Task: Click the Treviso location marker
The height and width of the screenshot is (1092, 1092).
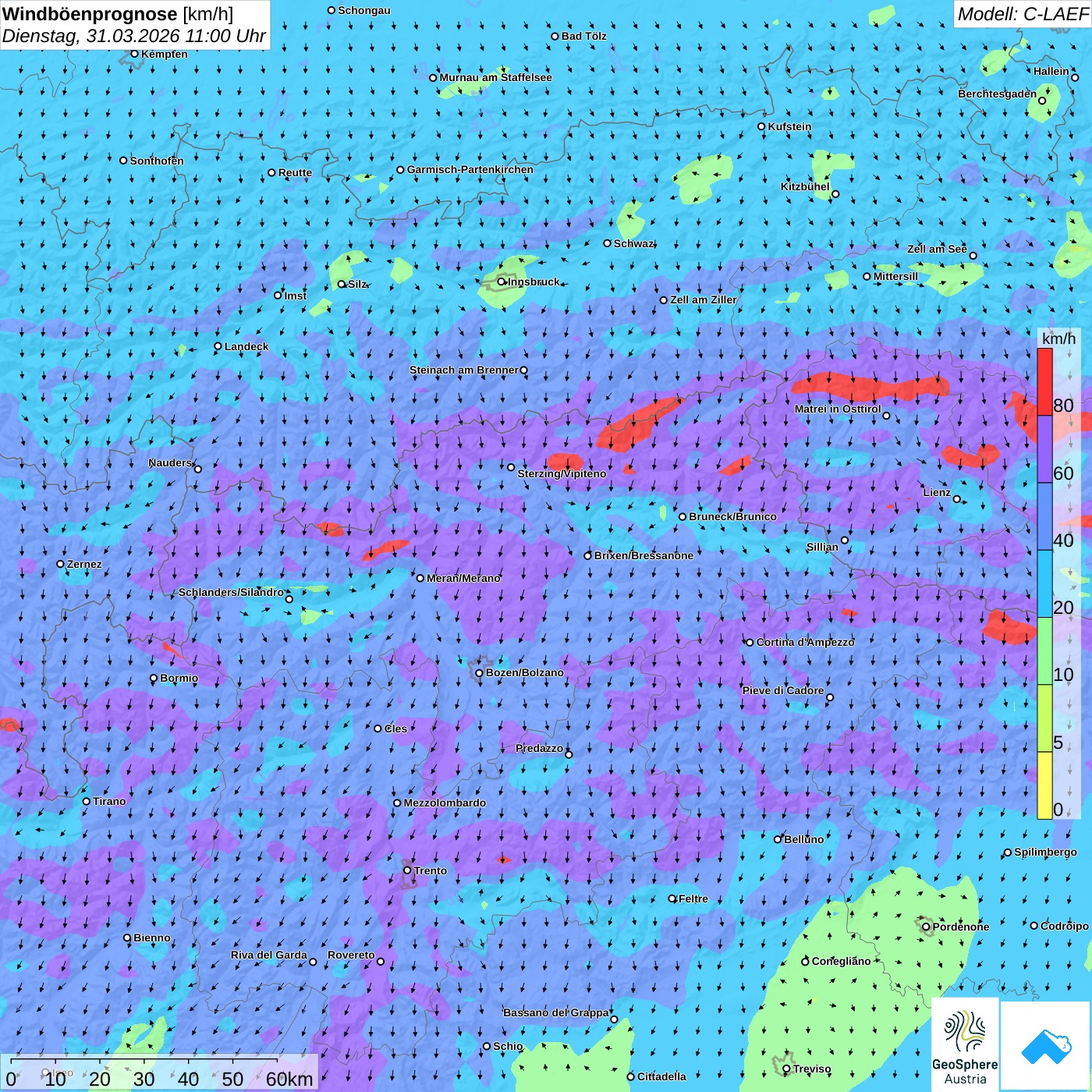Action: [786, 1069]
